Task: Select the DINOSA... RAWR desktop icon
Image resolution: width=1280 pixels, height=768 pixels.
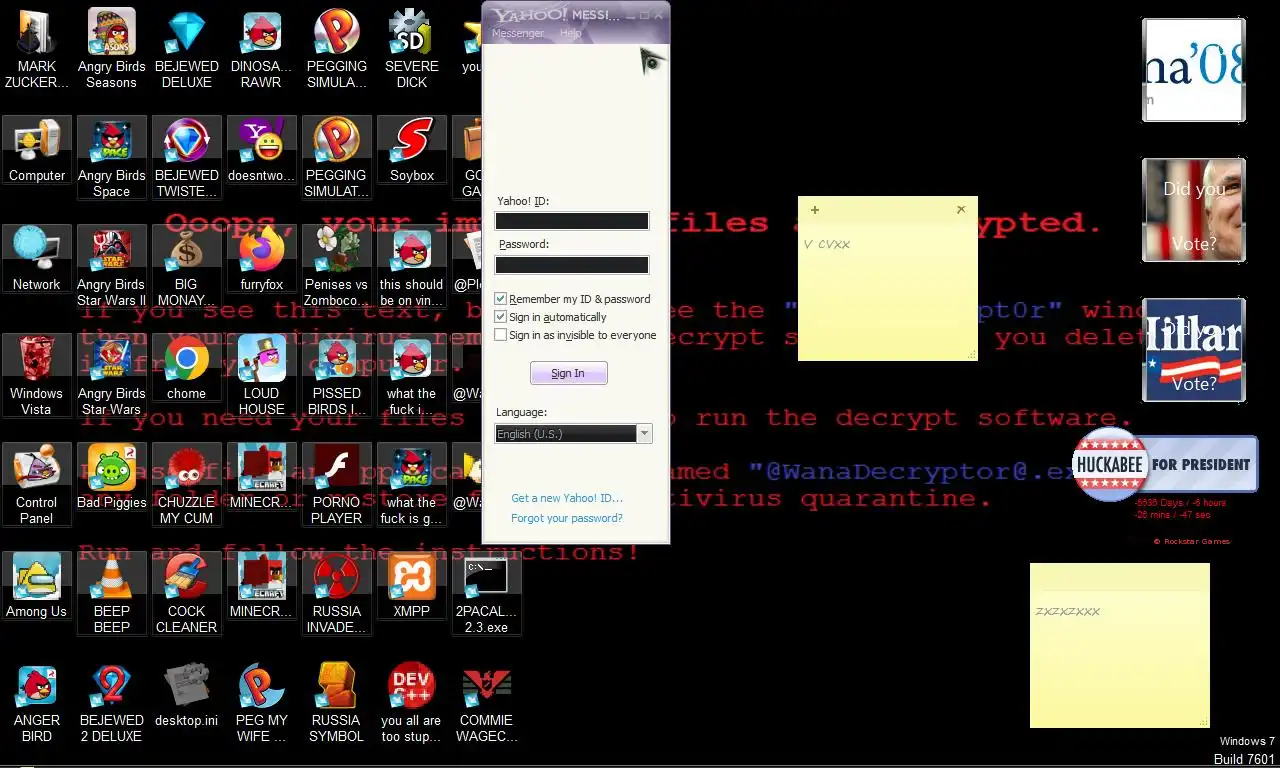Action: tap(261, 48)
